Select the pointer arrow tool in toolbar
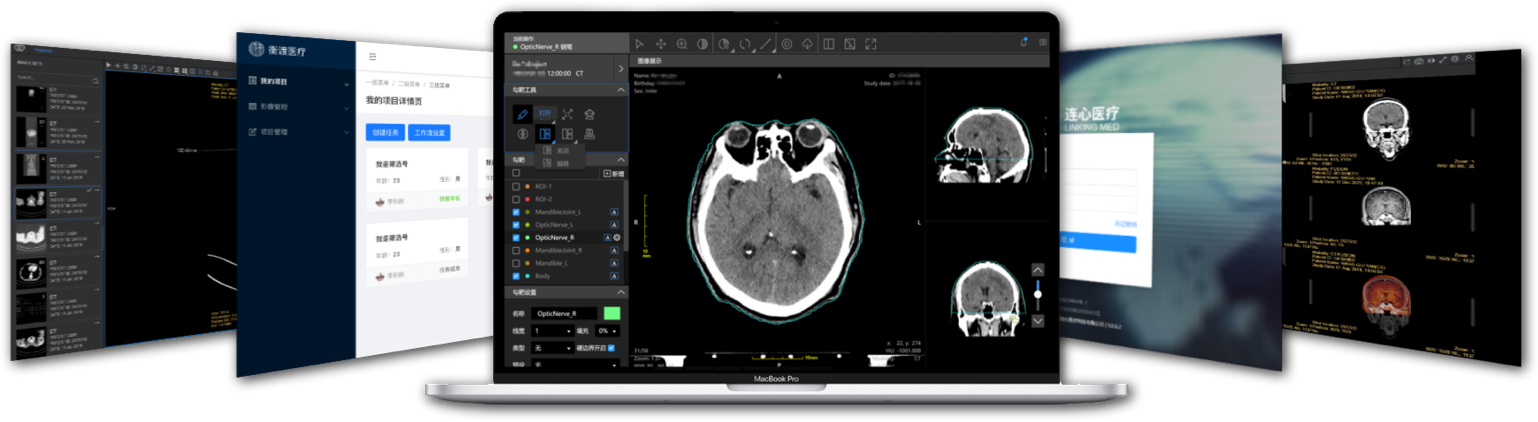 click(x=640, y=44)
